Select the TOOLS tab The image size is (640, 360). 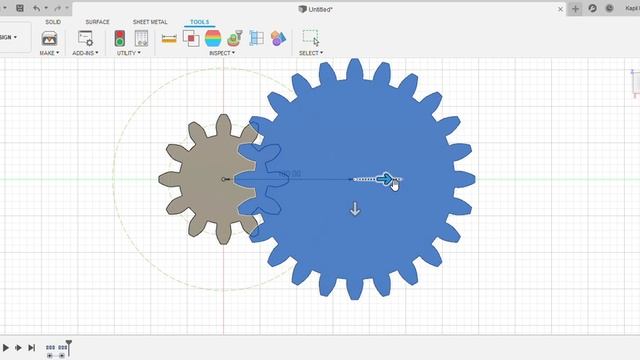(x=200, y=22)
